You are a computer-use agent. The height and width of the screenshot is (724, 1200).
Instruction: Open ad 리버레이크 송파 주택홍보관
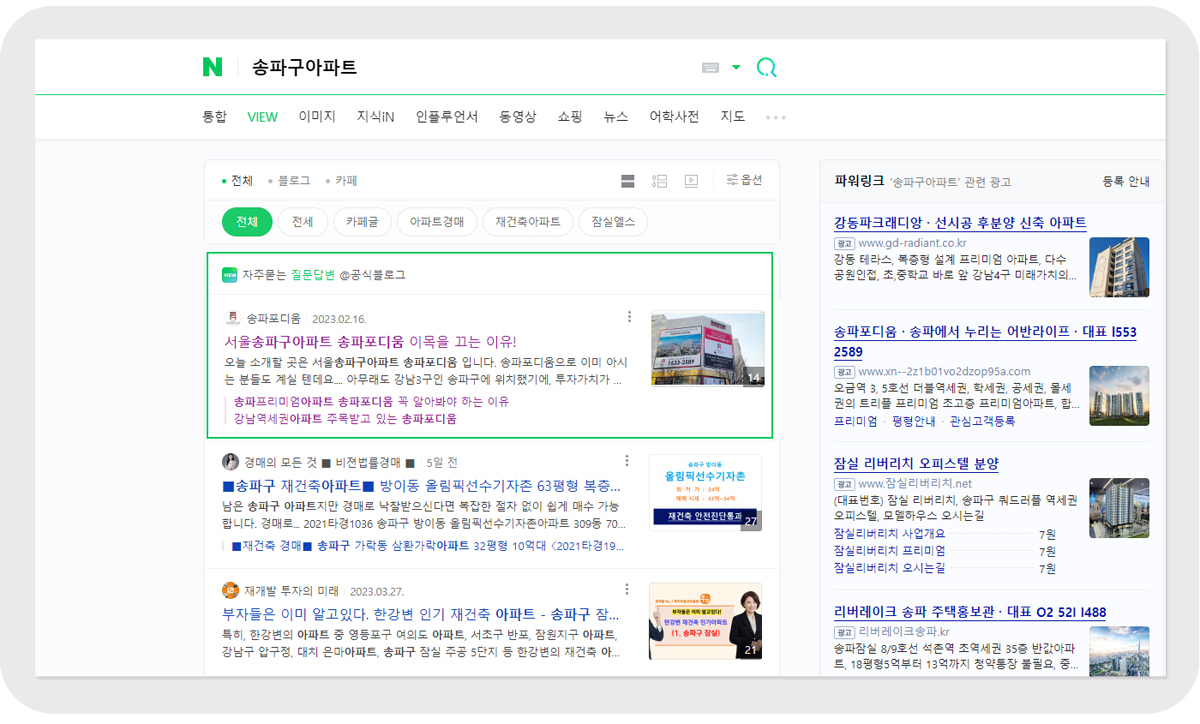(970, 612)
